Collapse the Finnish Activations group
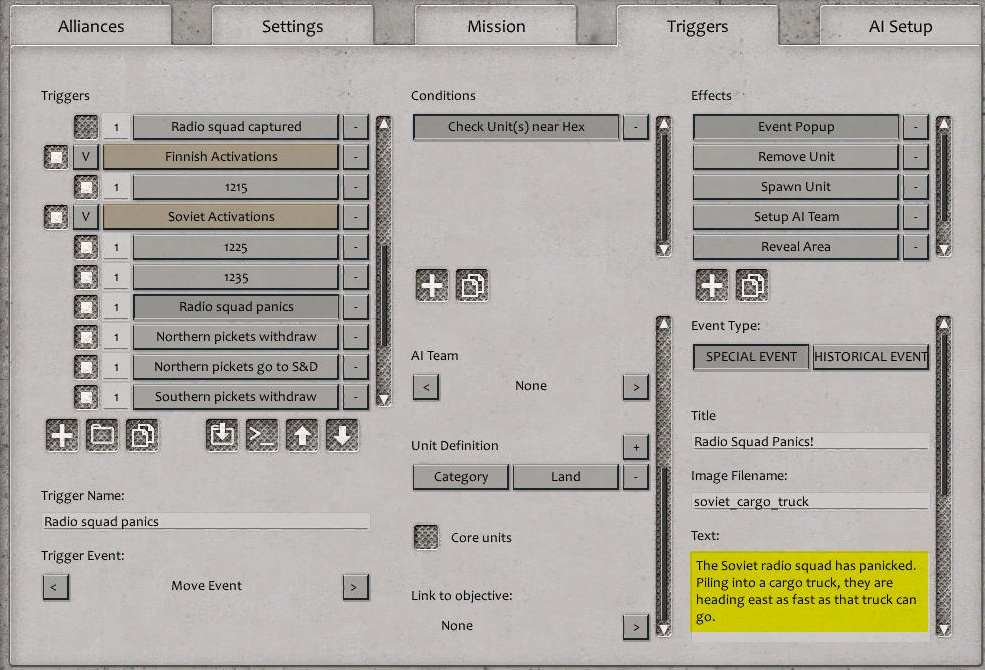985x670 pixels. 86,156
